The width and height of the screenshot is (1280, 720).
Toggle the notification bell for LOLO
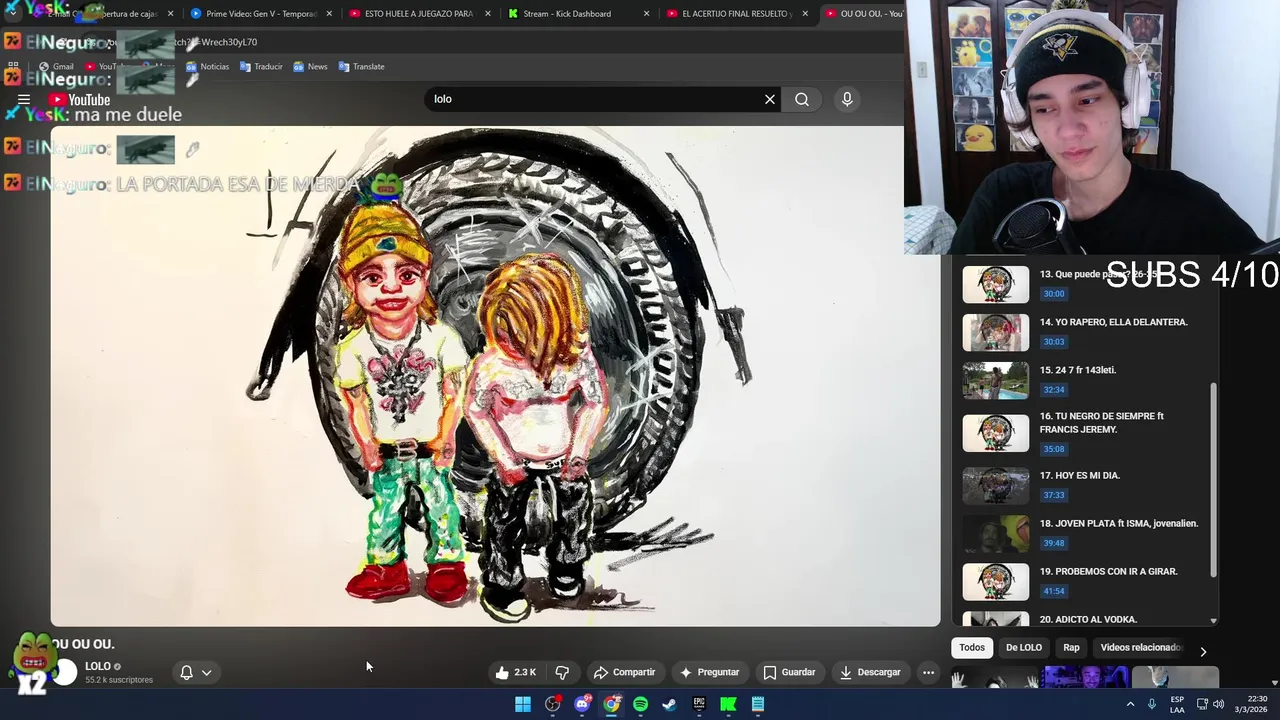coord(186,672)
